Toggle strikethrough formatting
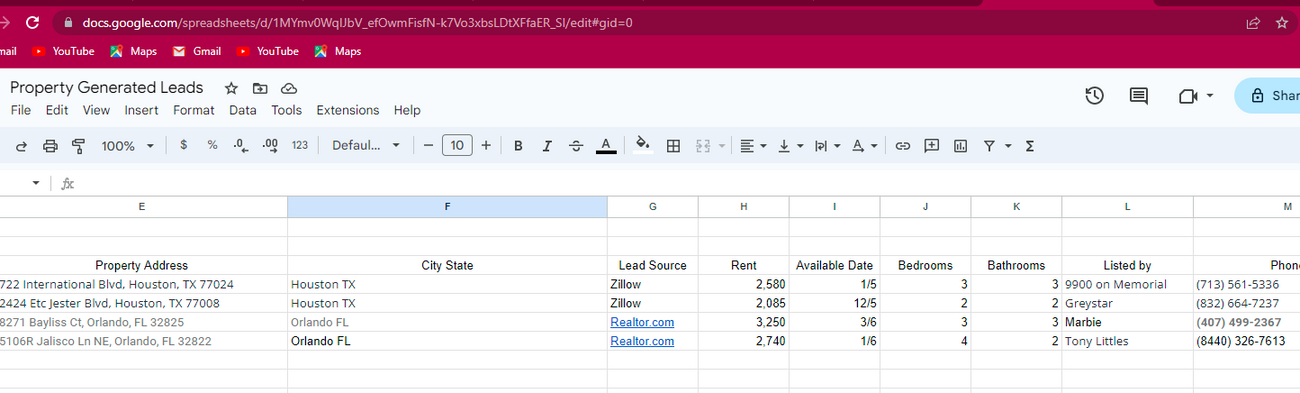This screenshot has height=393, width=1300. tap(576, 146)
